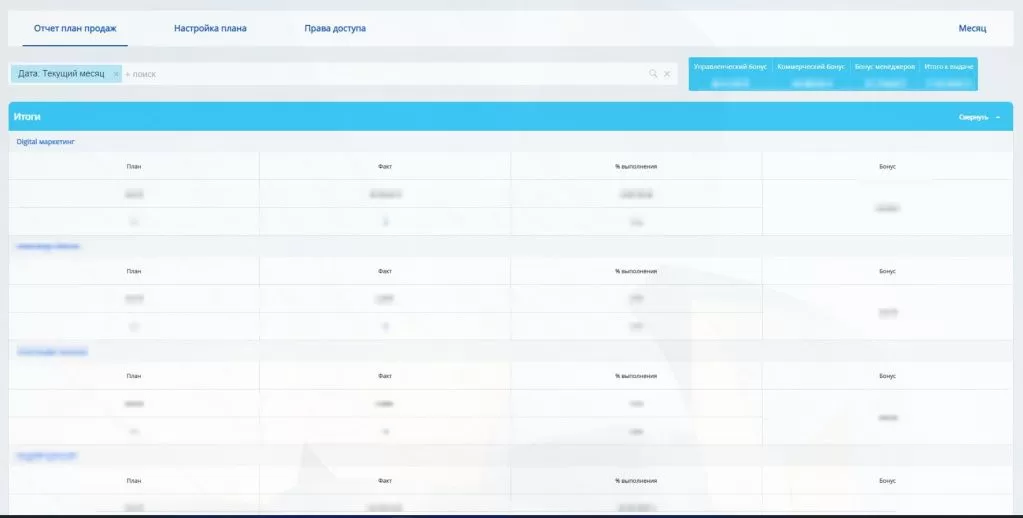Image resolution: width=1023 pixels, height=518 pixels.
Task: Click План column header under Digital маркетинг
Action: coord(134,166)
